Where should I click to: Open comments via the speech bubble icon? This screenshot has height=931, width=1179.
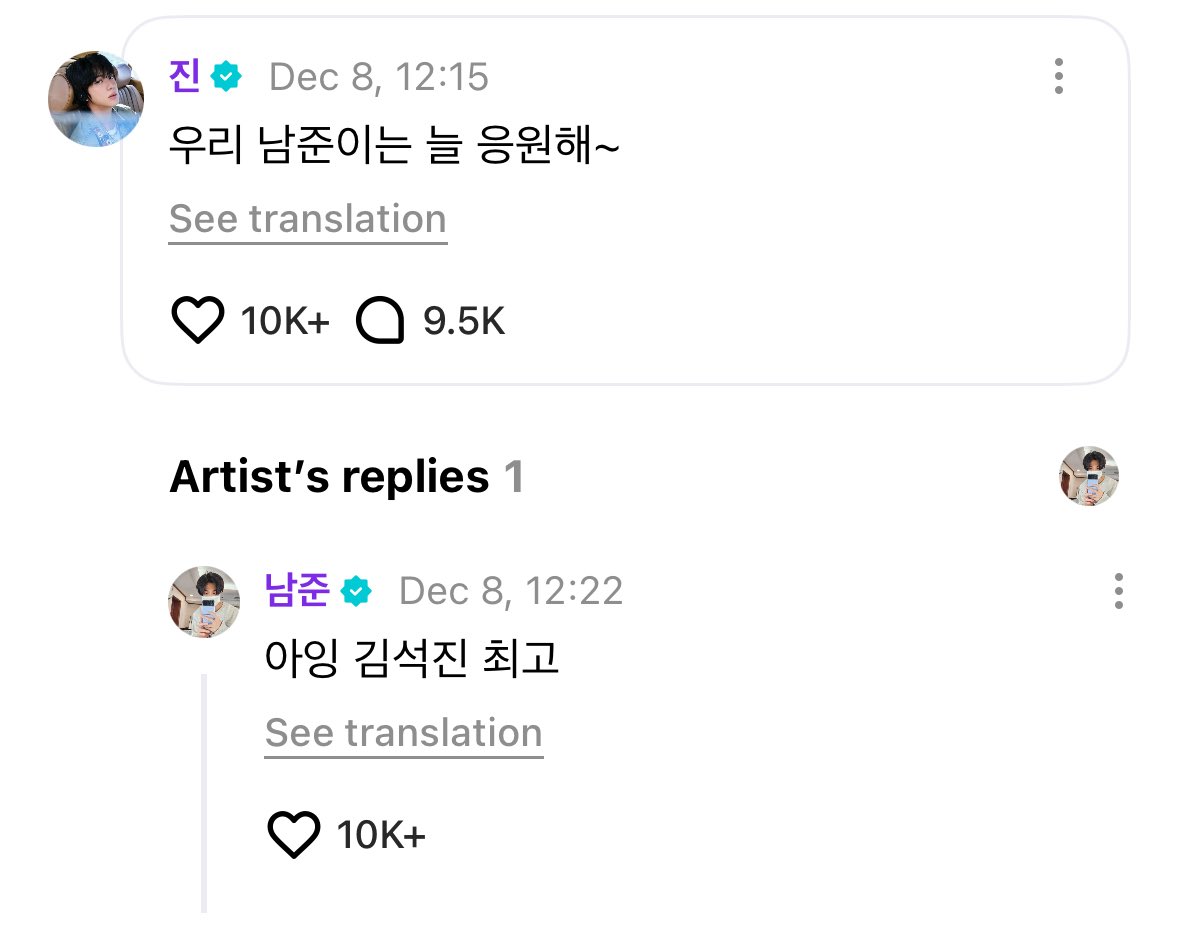pos(380,320)
